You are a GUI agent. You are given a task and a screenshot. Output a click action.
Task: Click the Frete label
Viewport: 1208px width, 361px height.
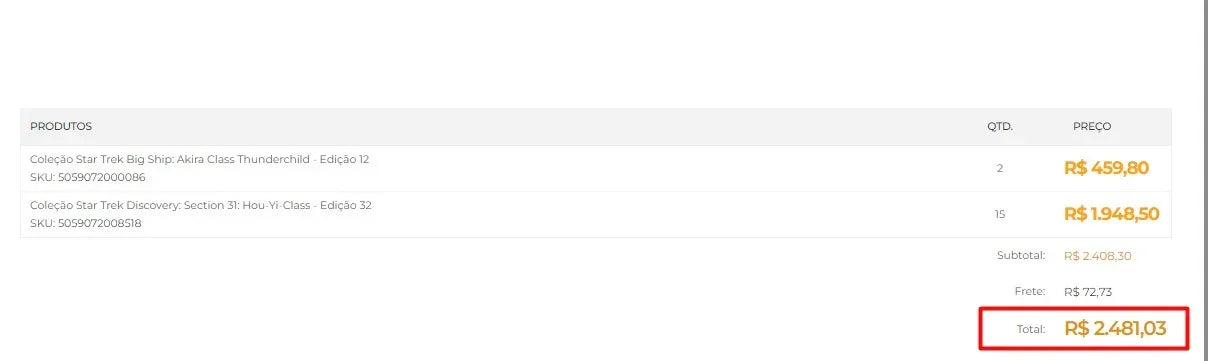tap(1032, 292)
